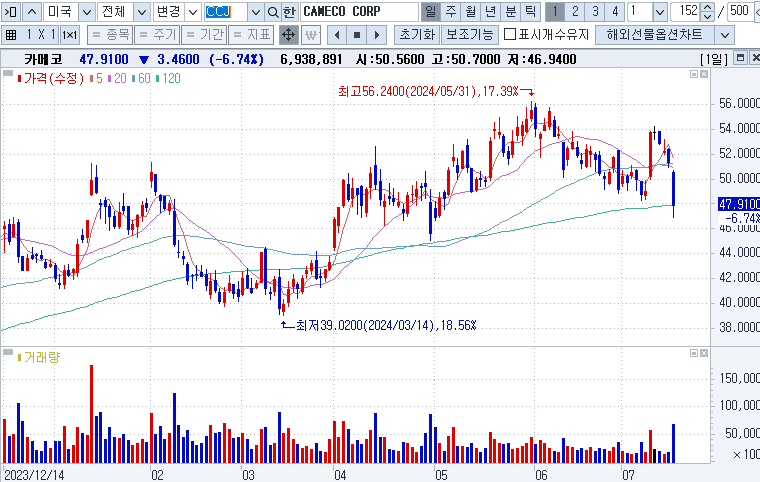This screenshot has width=760, height=482.
Task: Click the volume panel's small settings icon
Action: (x=694, y=353)
